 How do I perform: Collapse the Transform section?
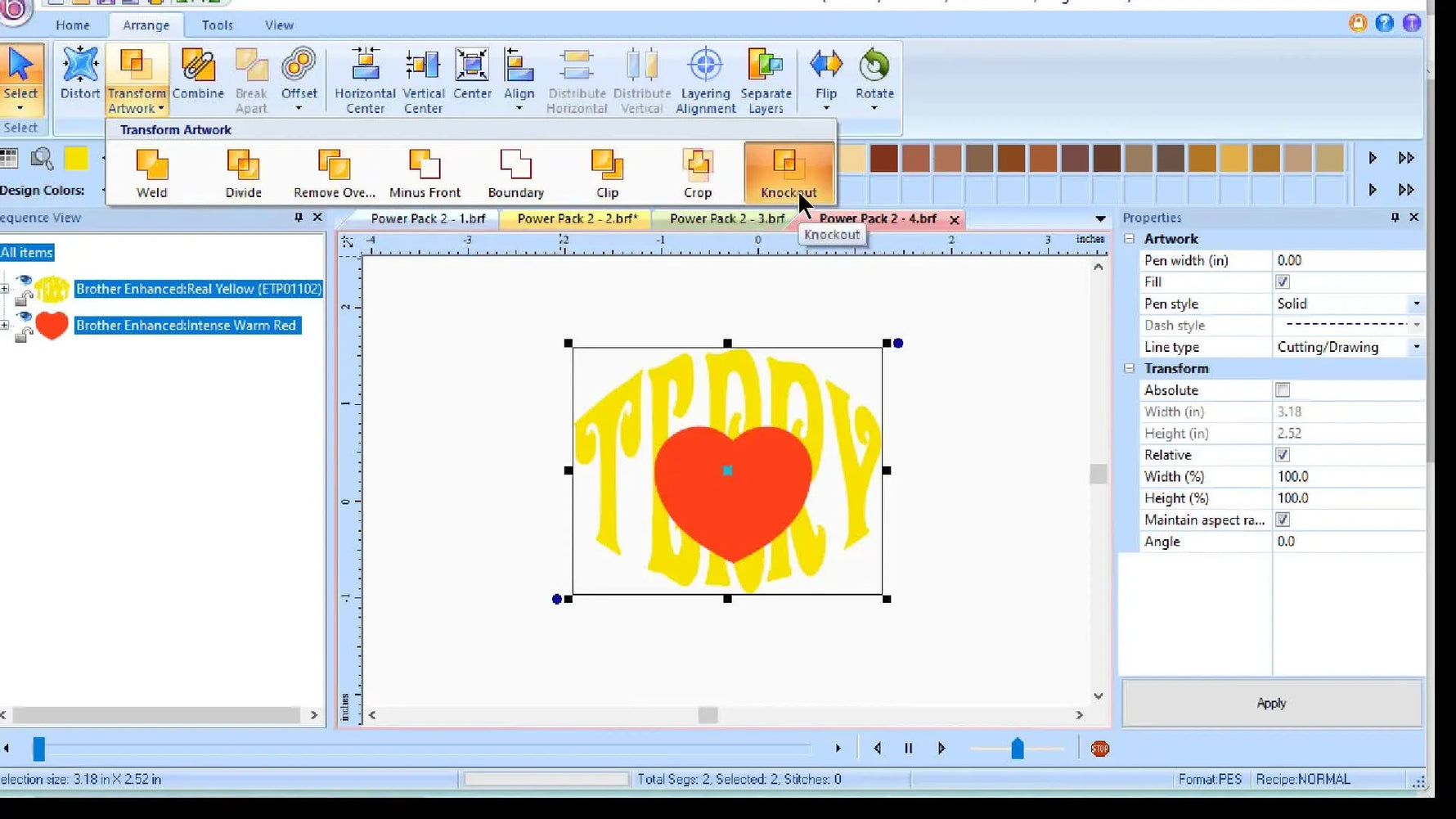click(1130, 368)
